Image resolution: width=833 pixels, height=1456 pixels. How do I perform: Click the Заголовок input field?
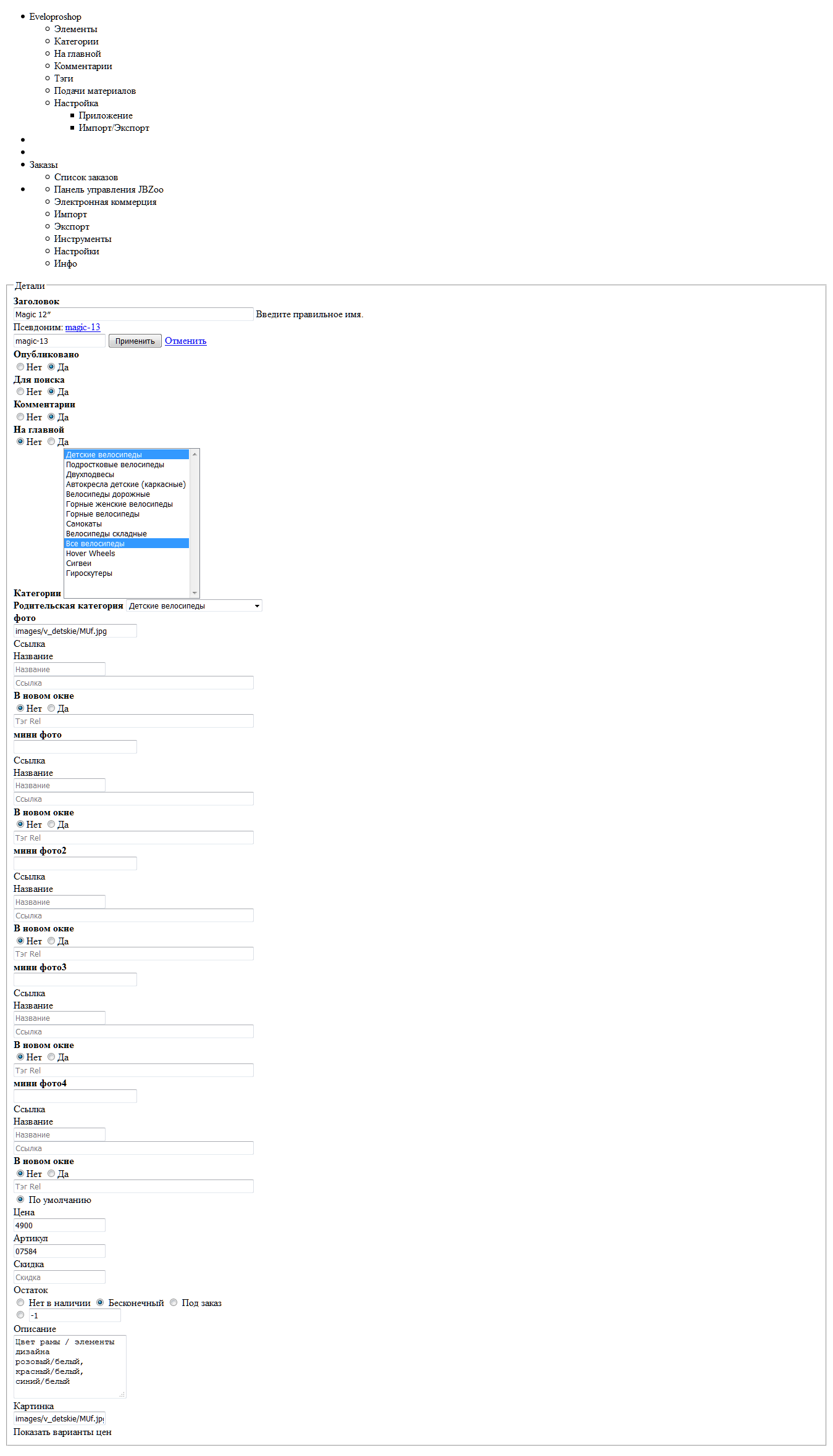tap(133, 314)
